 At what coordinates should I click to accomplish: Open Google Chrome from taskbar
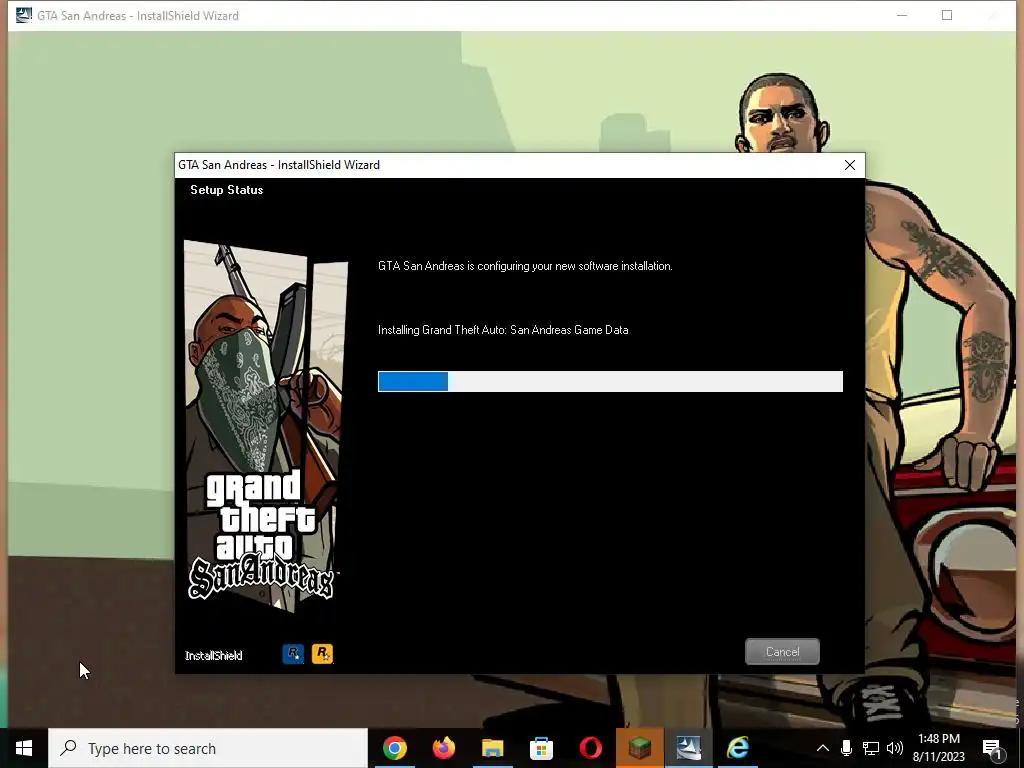pyautogui.click(x=394, y=748)
